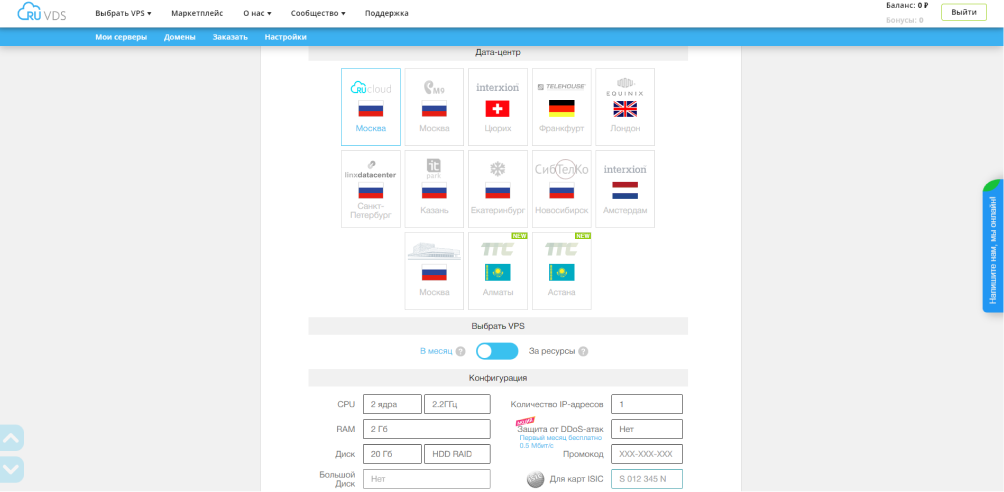This screenshot has height=492, width=1004.
Task: Choose the Kazan IT Park data center
Action: [434, 189]
